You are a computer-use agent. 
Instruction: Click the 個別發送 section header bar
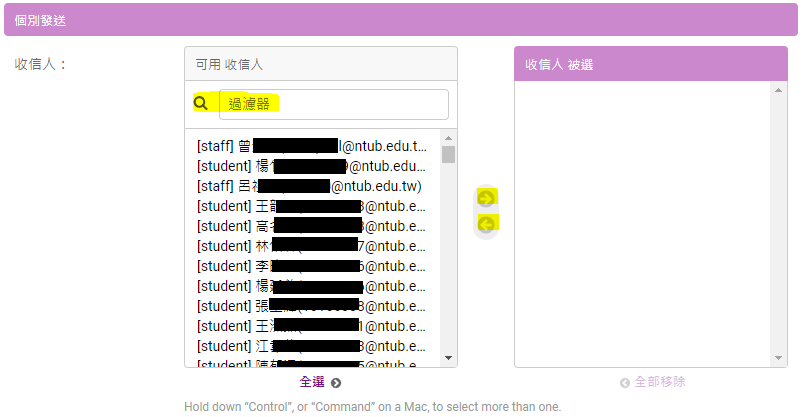pyautogui.click(x=401, y=20)
